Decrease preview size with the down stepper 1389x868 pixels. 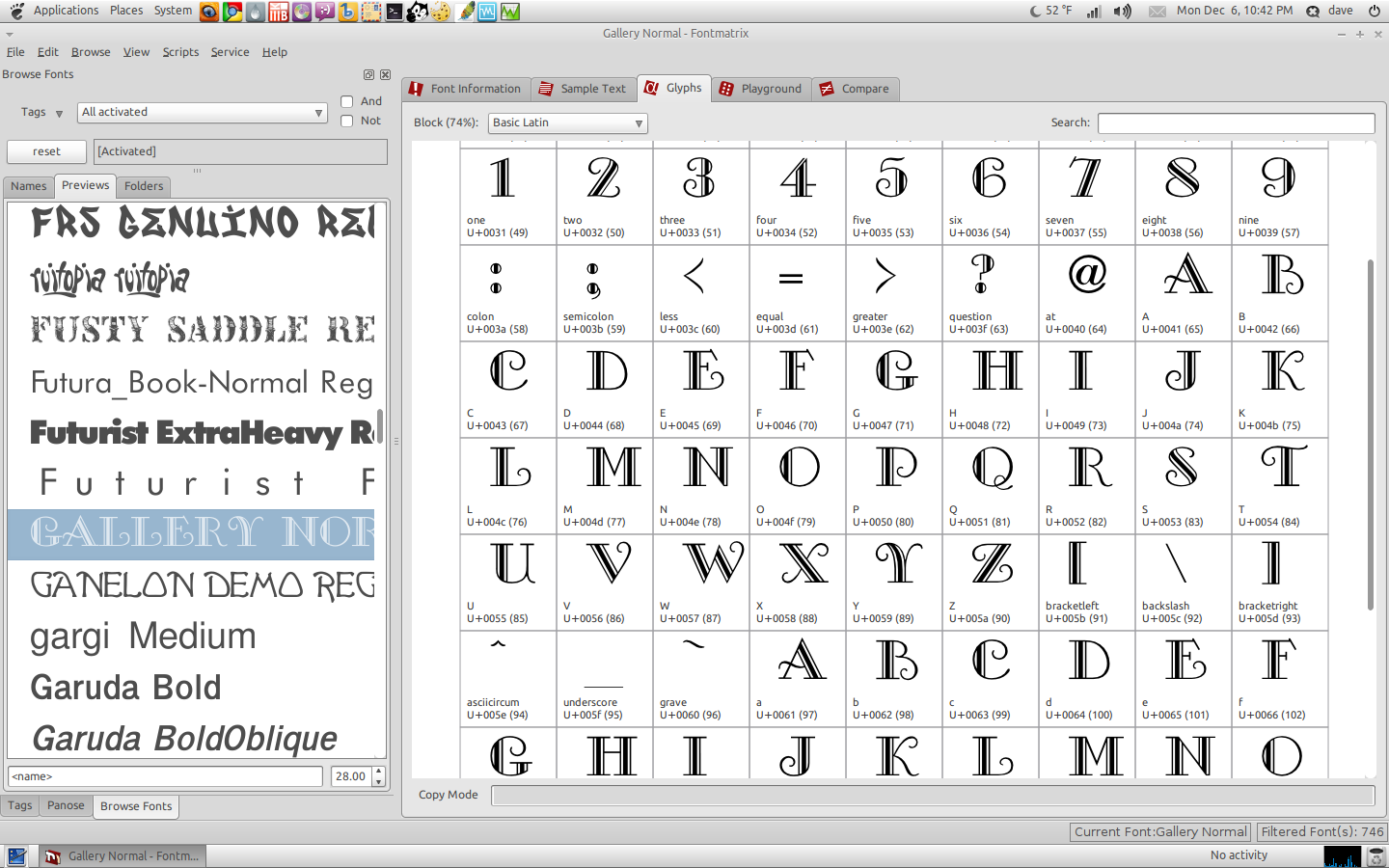(378, 781)
